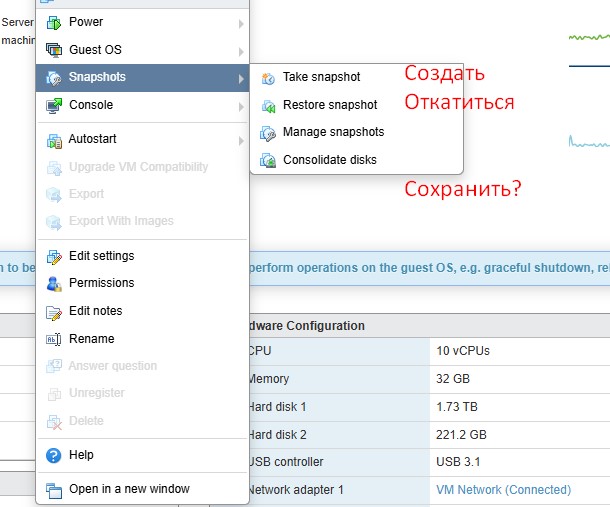Open the VM in a new window
The width and height of the screenshot is (610, 507).
tap(129, 489)
